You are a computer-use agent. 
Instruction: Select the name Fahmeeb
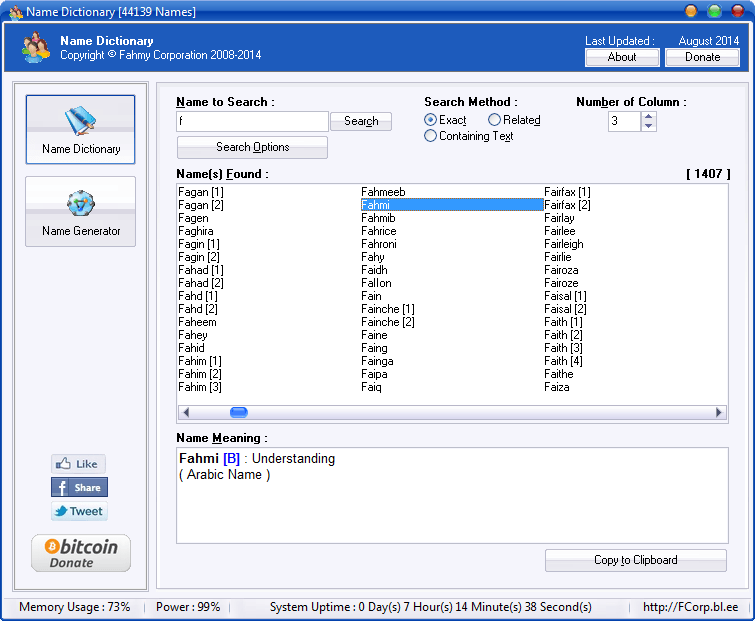point(383,192)
